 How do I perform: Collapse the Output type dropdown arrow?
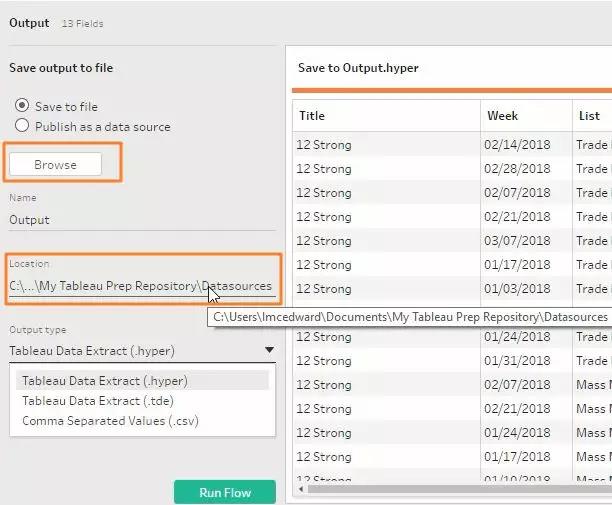(x=269, y=351)
